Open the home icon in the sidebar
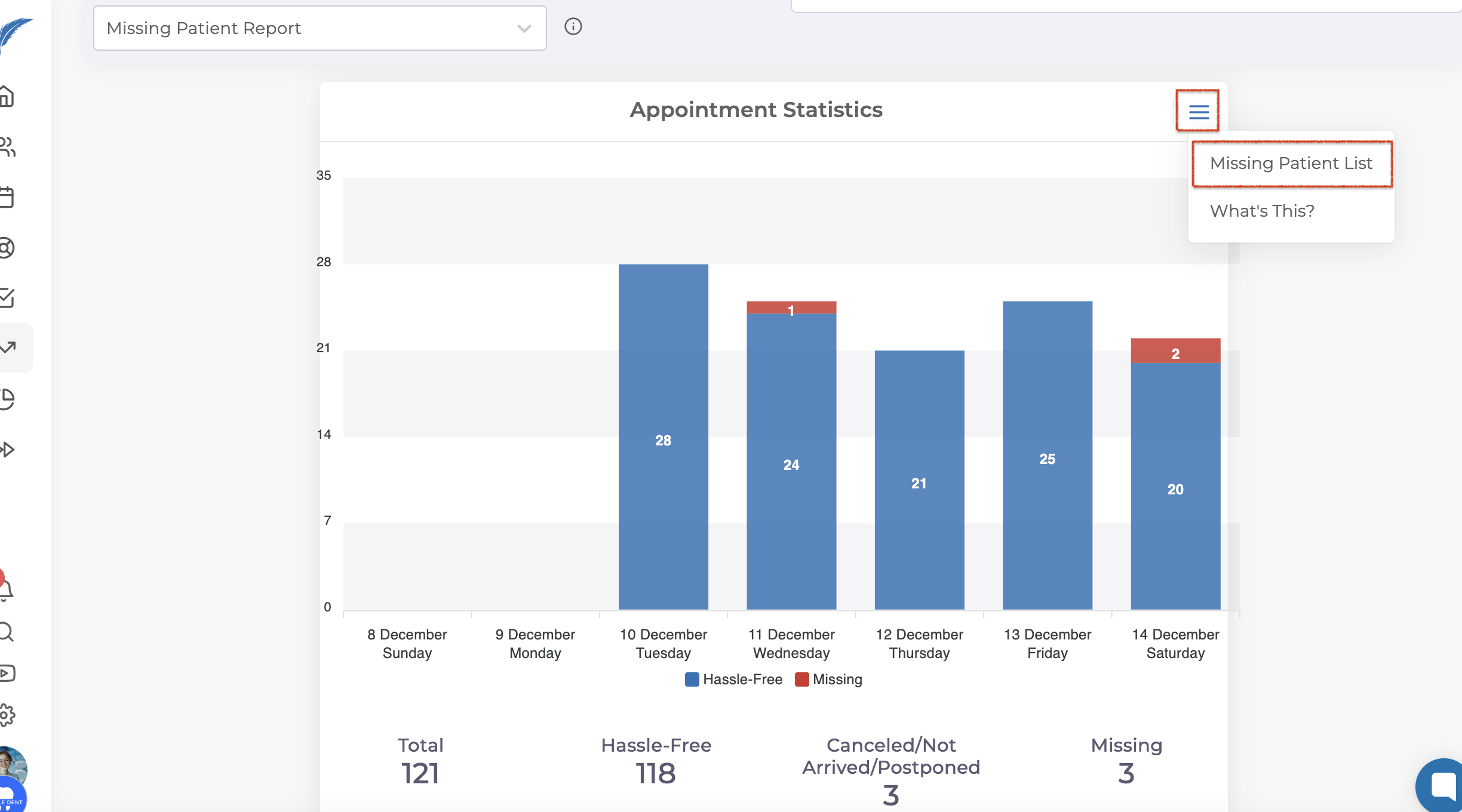 [7, 96]
